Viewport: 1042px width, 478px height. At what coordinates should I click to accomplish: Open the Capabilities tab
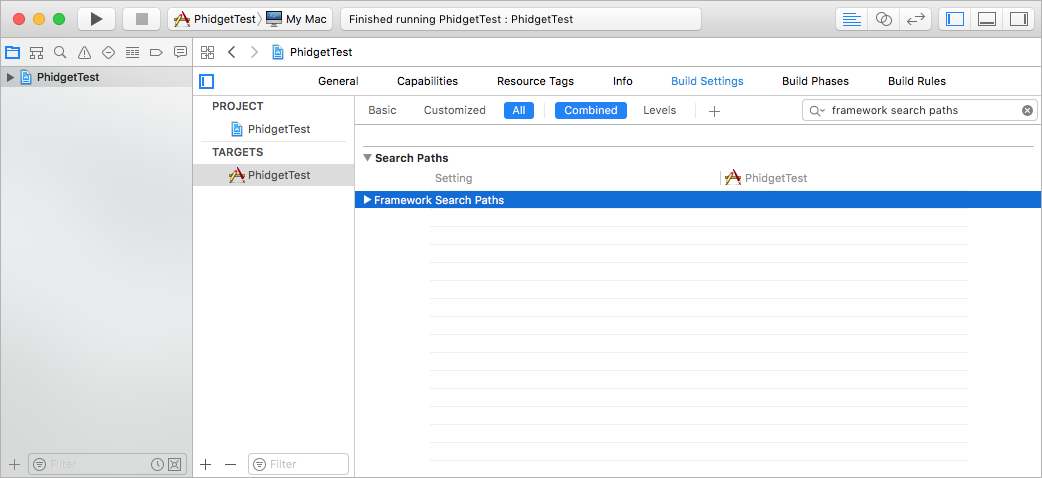coord(427,81)
